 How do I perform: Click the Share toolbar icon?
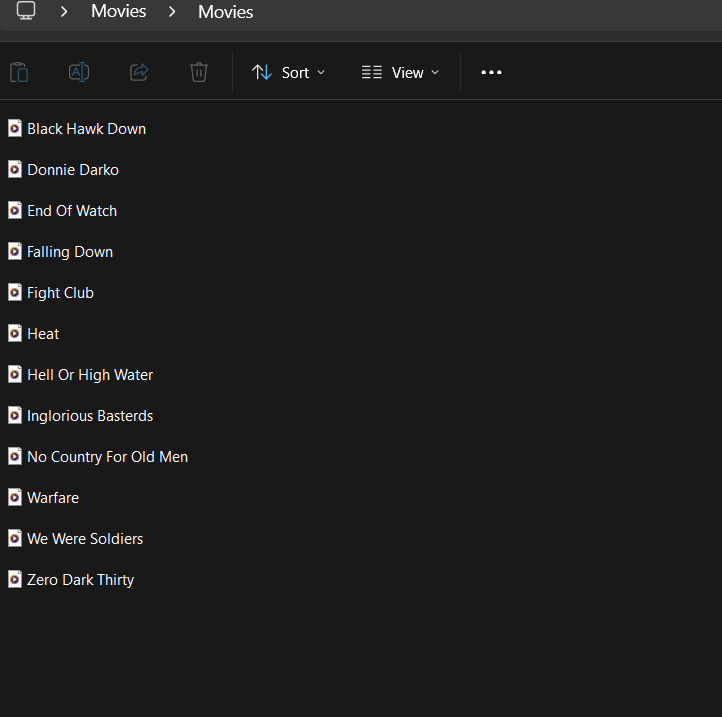(x=139, y=72)
